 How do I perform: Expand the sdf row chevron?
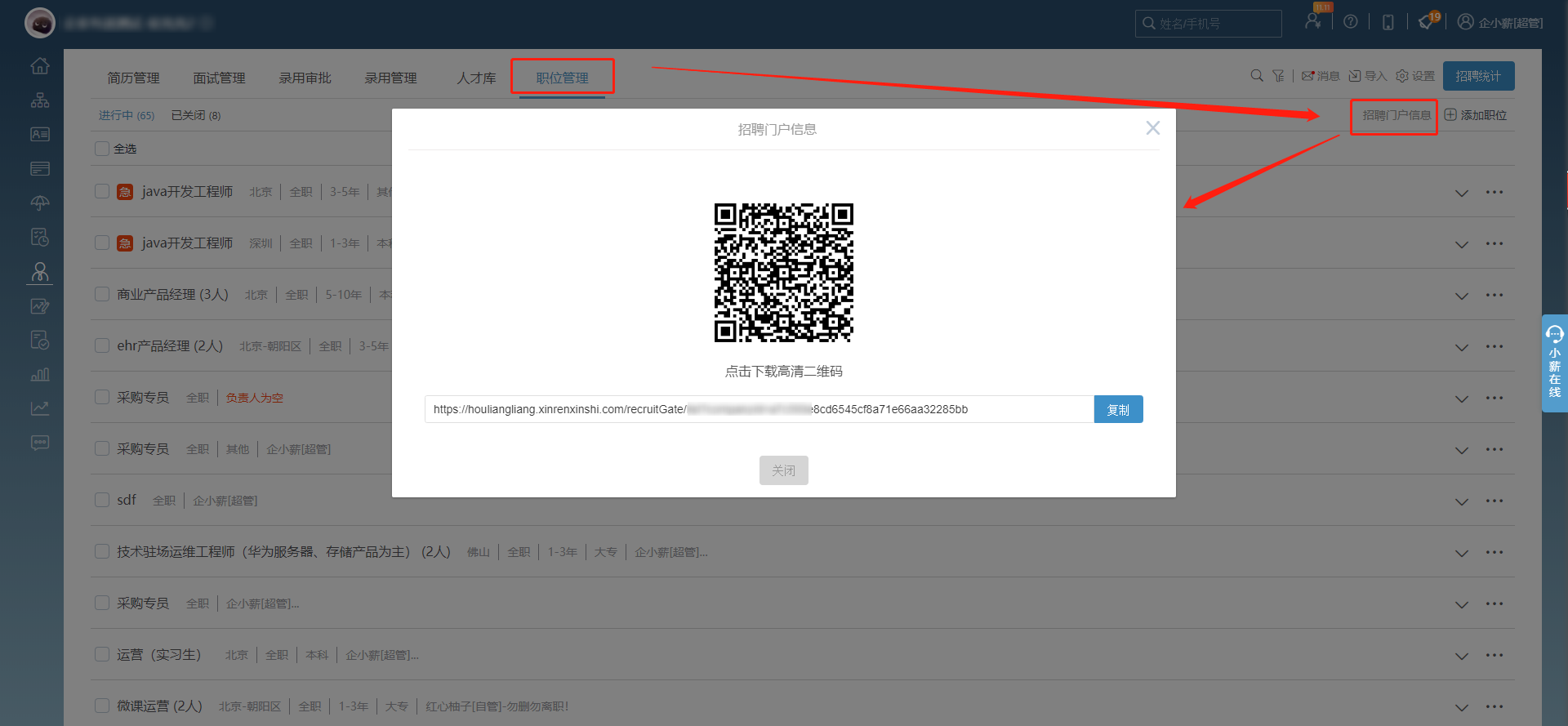pyautogui.click(x=1462, y=501)
